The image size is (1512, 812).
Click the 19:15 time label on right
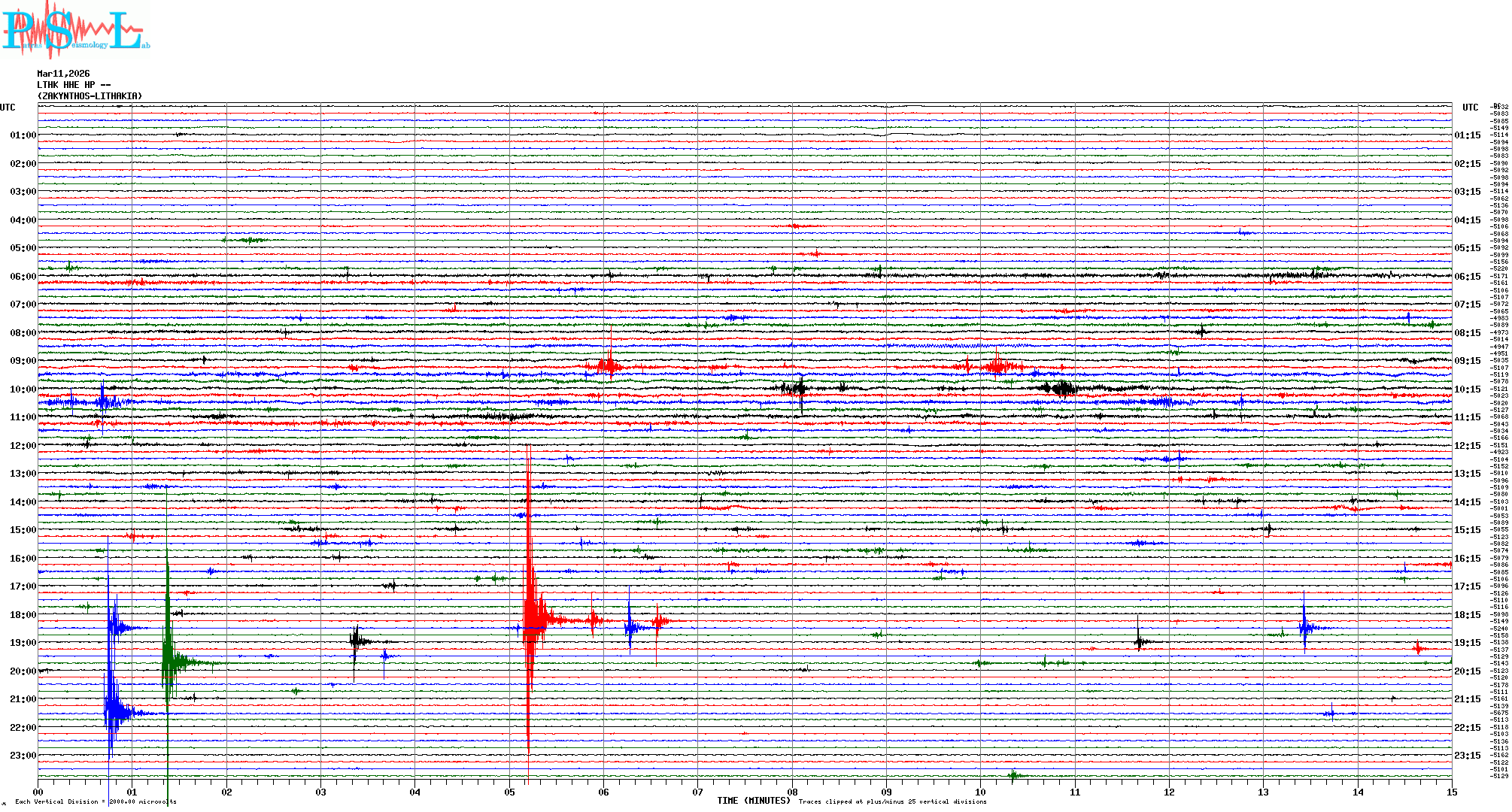[1467, 643]
